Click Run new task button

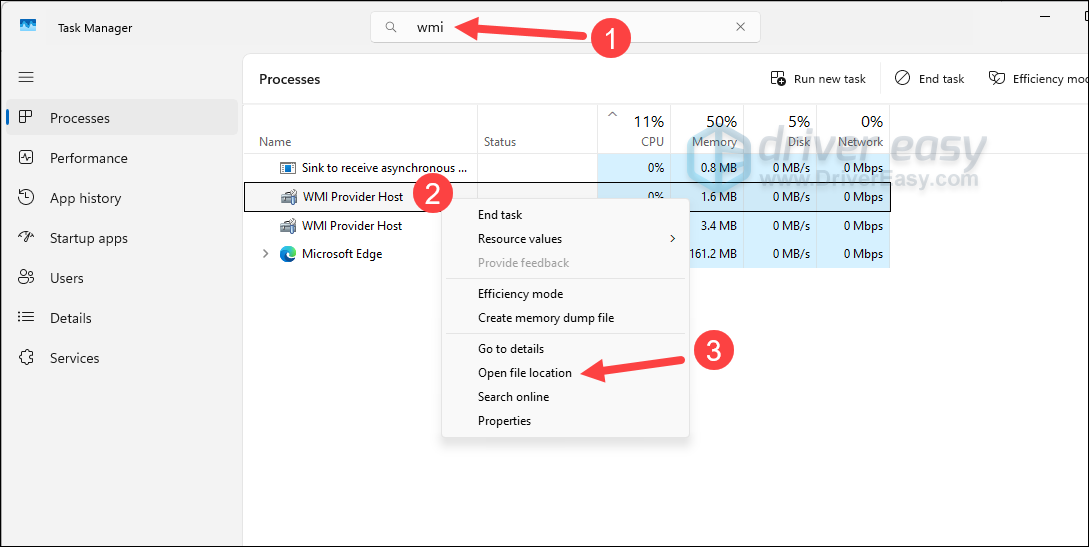tap(818, 78)
